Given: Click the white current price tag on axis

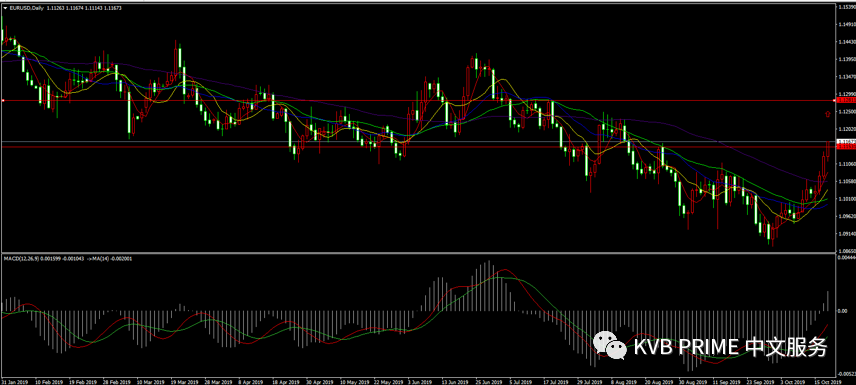Looking at the screenshot, I should (x=847, y=141).
